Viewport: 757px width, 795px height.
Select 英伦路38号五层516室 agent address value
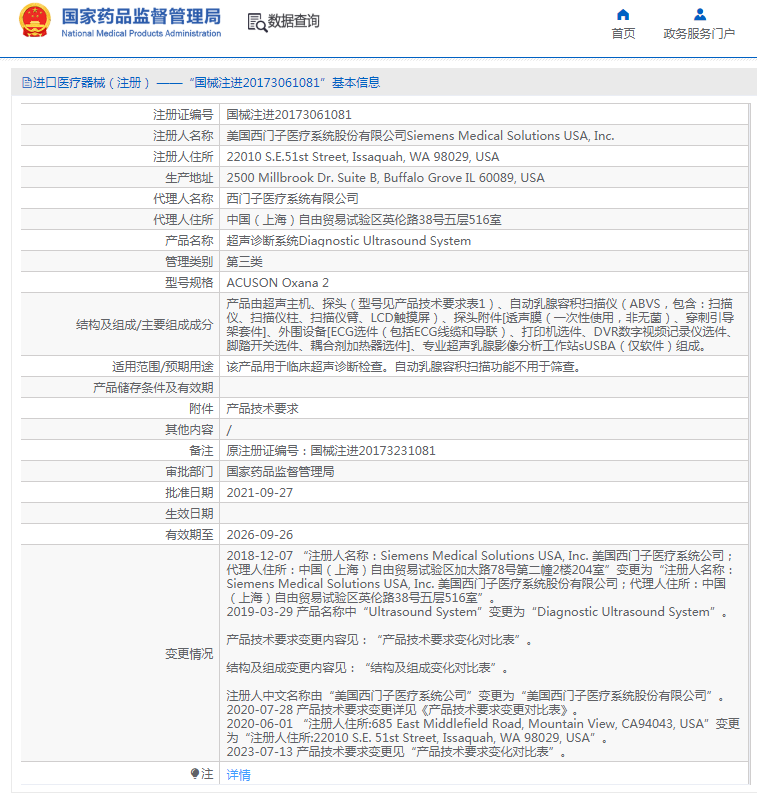(x=364, y=220)
